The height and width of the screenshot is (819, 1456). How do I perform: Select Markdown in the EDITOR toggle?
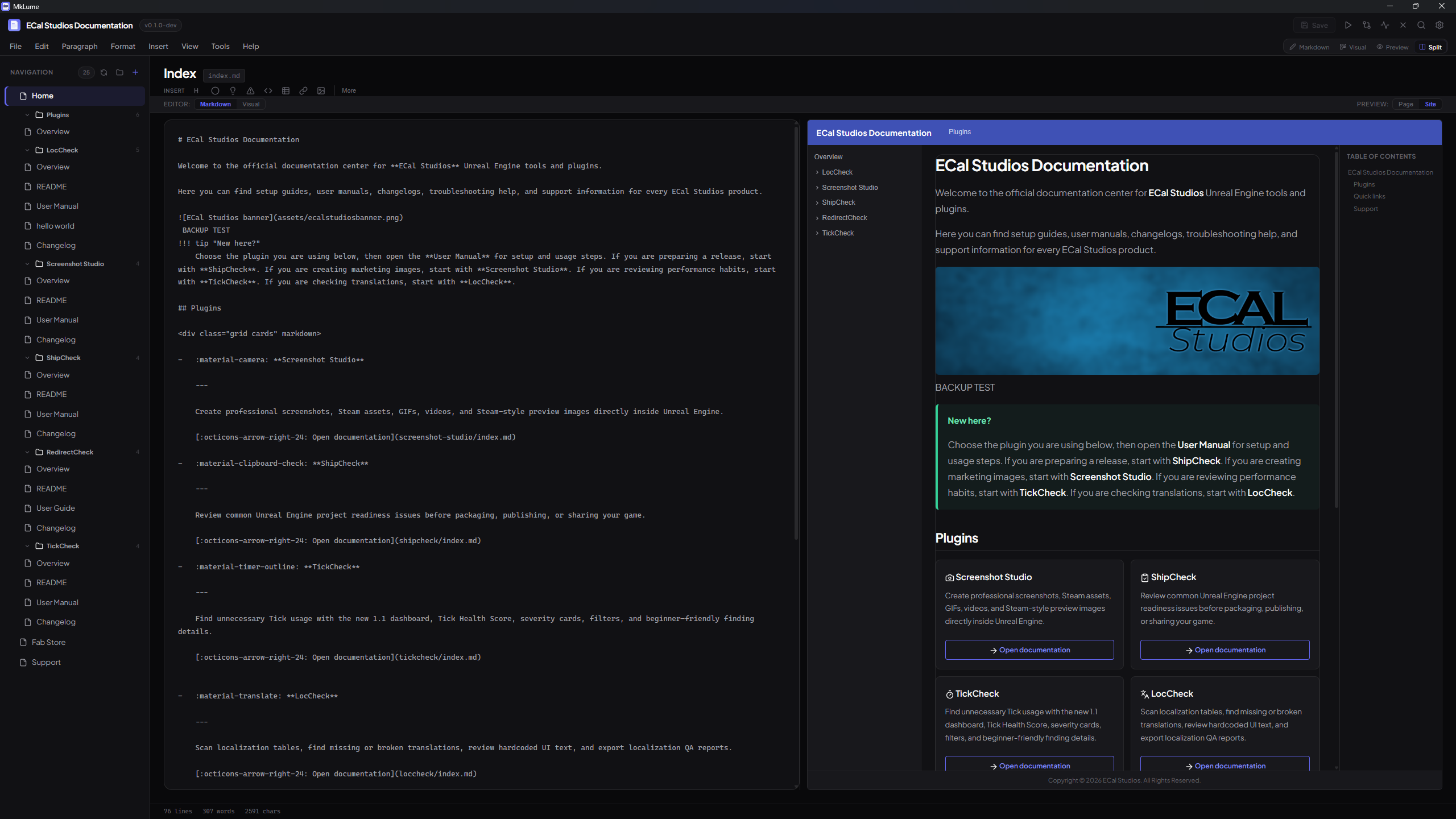pyautogui.click(x=215, y=104)
